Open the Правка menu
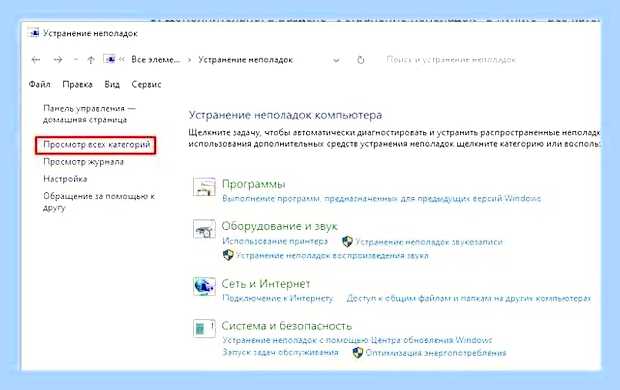Image resolution: width=620 pixels, height=390 pixels. [78, 84]
